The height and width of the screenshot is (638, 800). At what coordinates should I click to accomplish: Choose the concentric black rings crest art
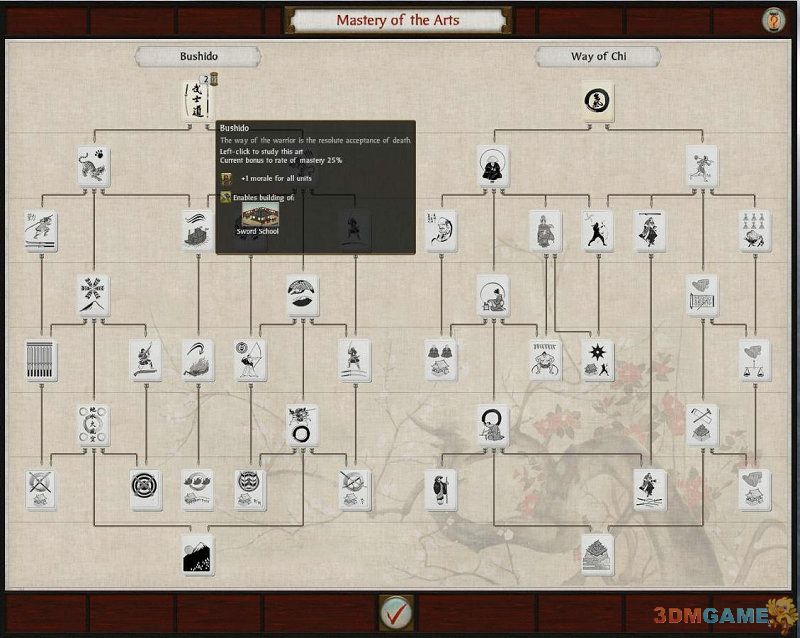click(146, 490)
